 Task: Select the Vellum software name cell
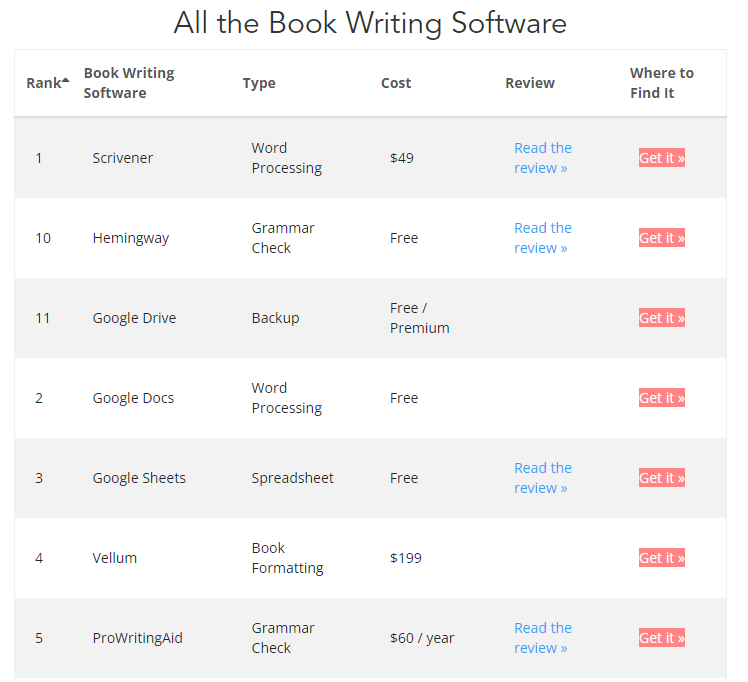coord(114,558)
